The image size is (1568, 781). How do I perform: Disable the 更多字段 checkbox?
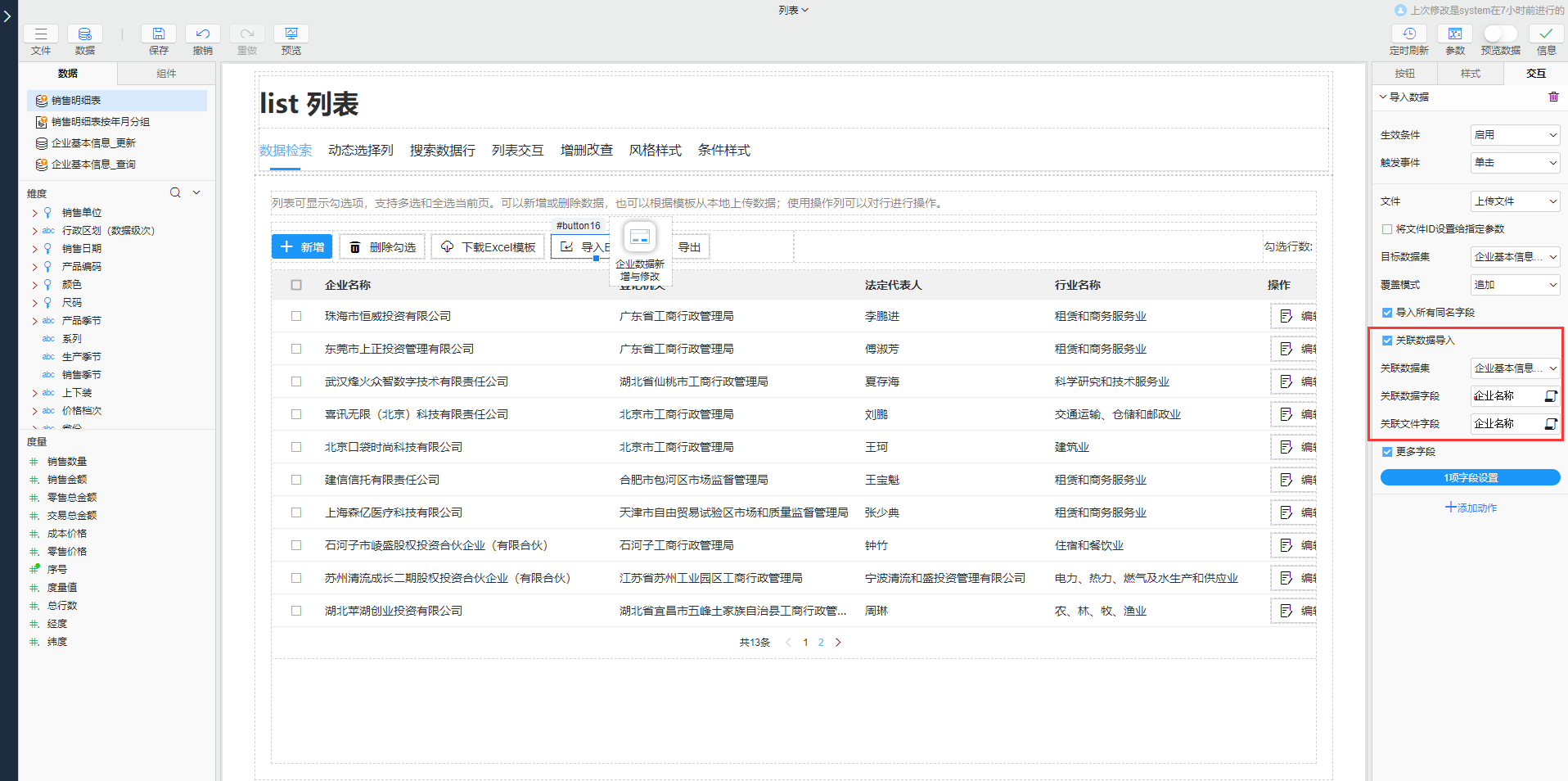tap(1387, 451)
